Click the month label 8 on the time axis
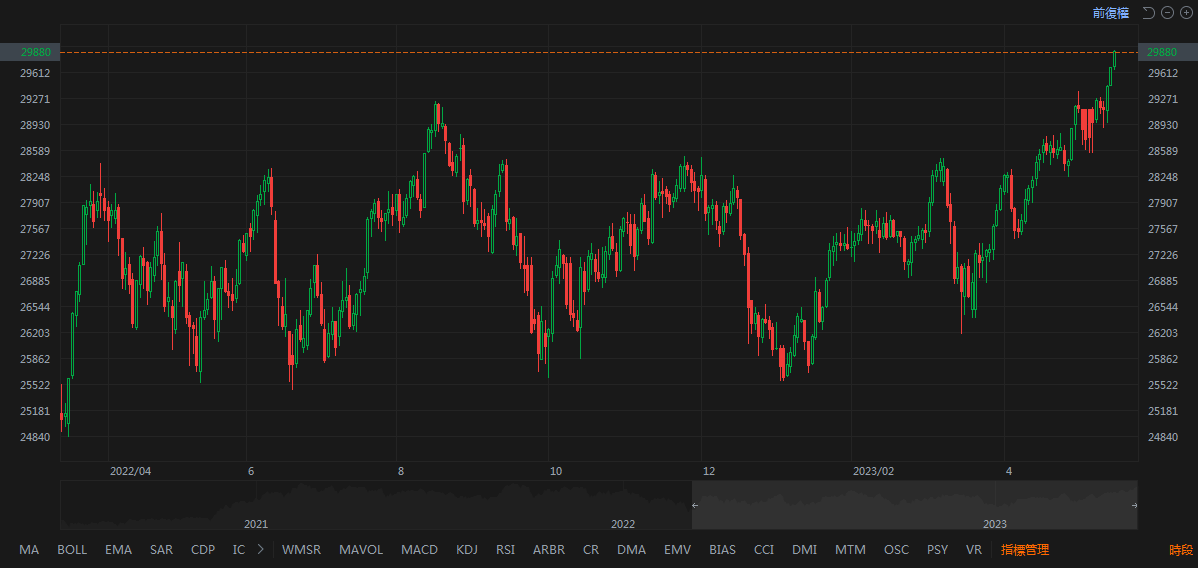This screenshot has width=1198, height=568. (x=400, y=471)
